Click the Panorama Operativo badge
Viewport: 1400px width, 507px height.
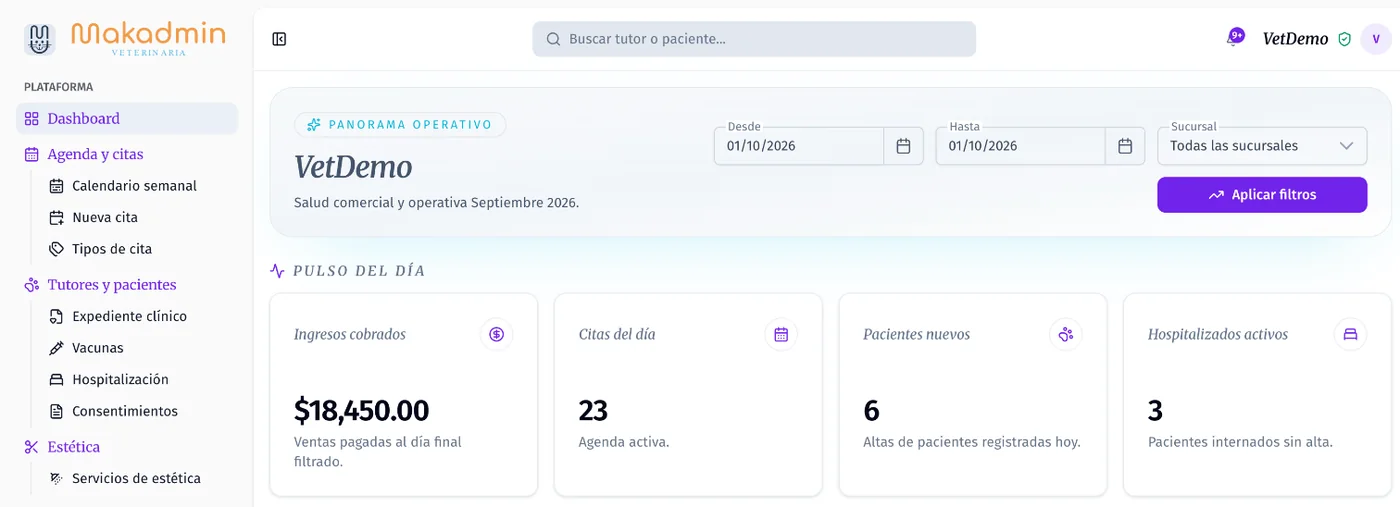[400, 125]
